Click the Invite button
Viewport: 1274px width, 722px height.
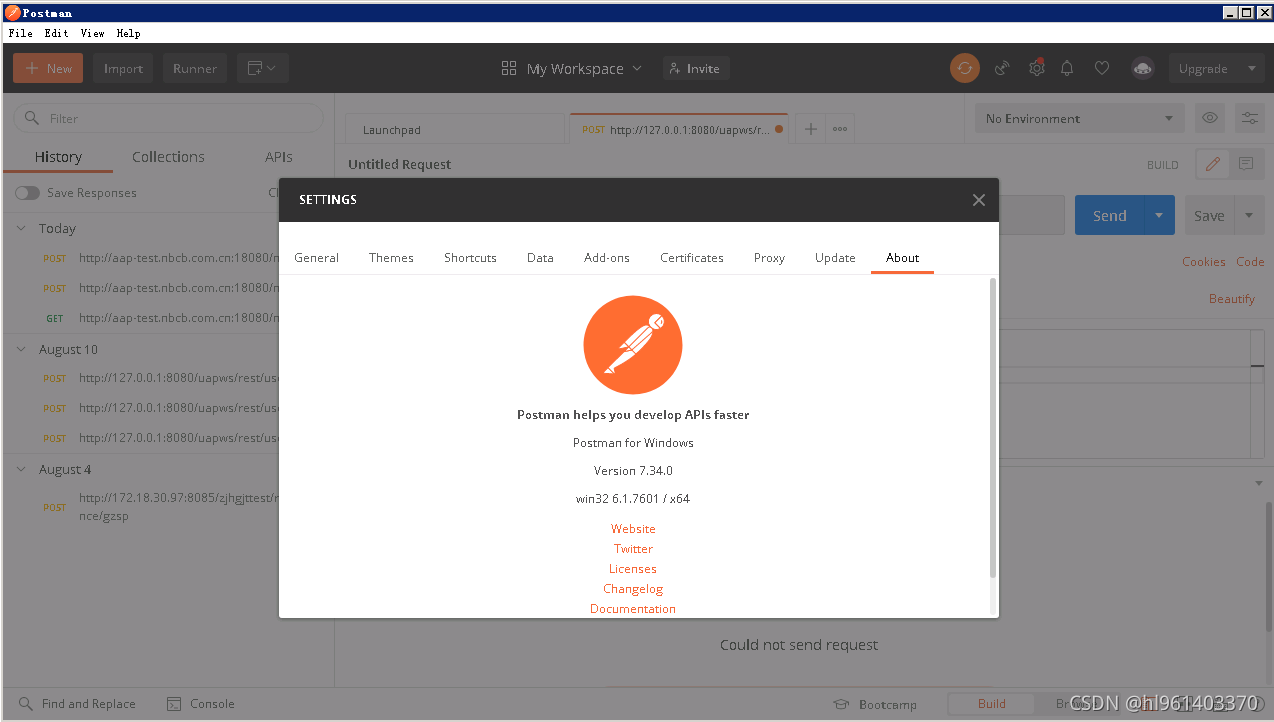[696, 68]
